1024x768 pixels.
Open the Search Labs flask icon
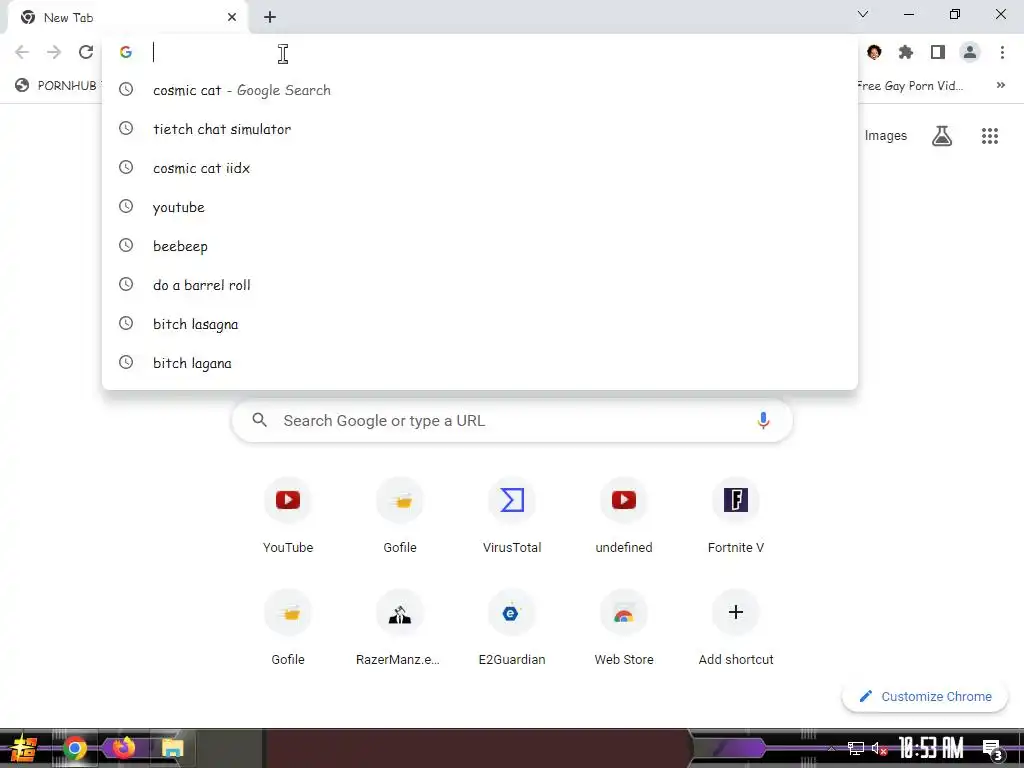[x=942, y=136]
